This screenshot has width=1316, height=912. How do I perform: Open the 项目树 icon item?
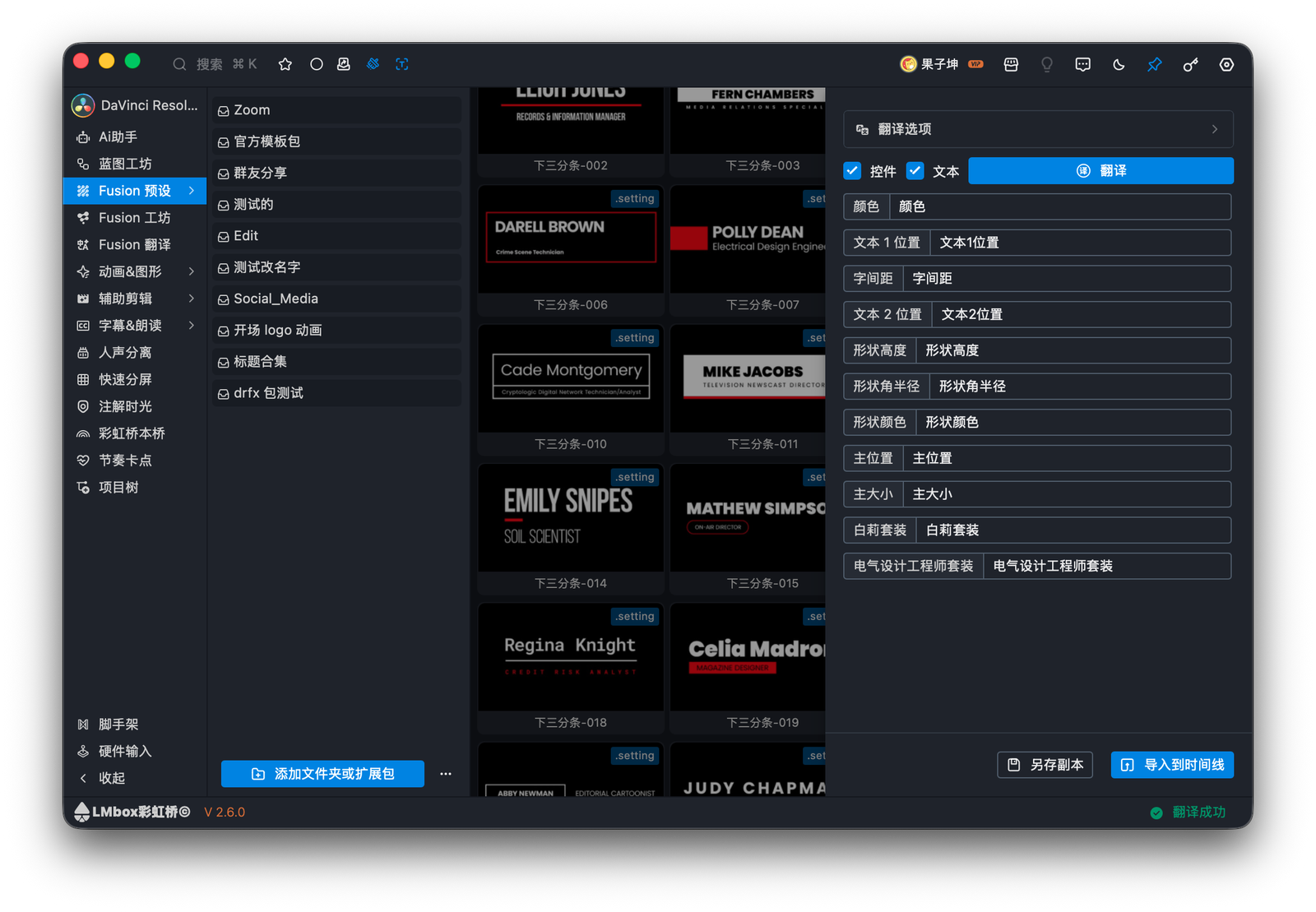pos(83,488)
